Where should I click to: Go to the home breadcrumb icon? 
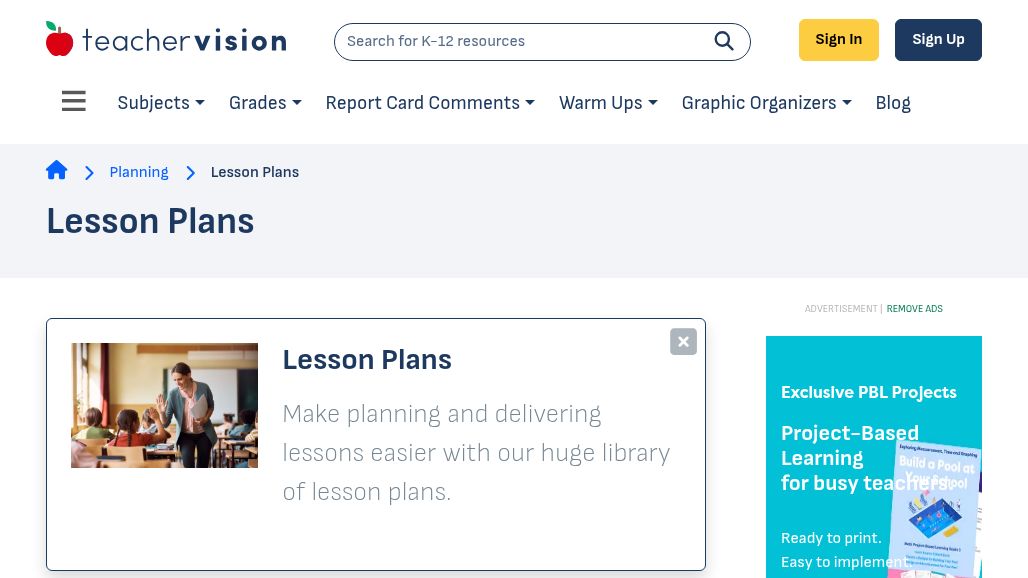pos(56,170)
